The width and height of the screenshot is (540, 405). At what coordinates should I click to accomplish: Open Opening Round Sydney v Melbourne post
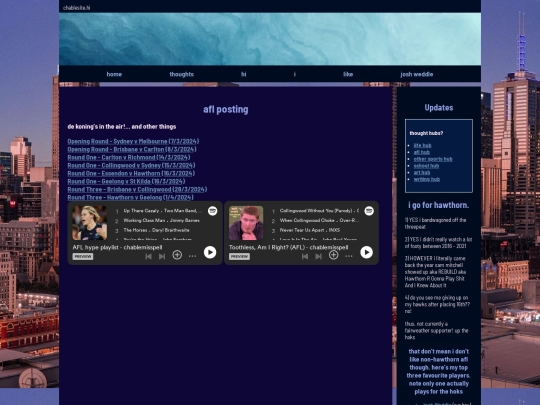click(133, 141)
